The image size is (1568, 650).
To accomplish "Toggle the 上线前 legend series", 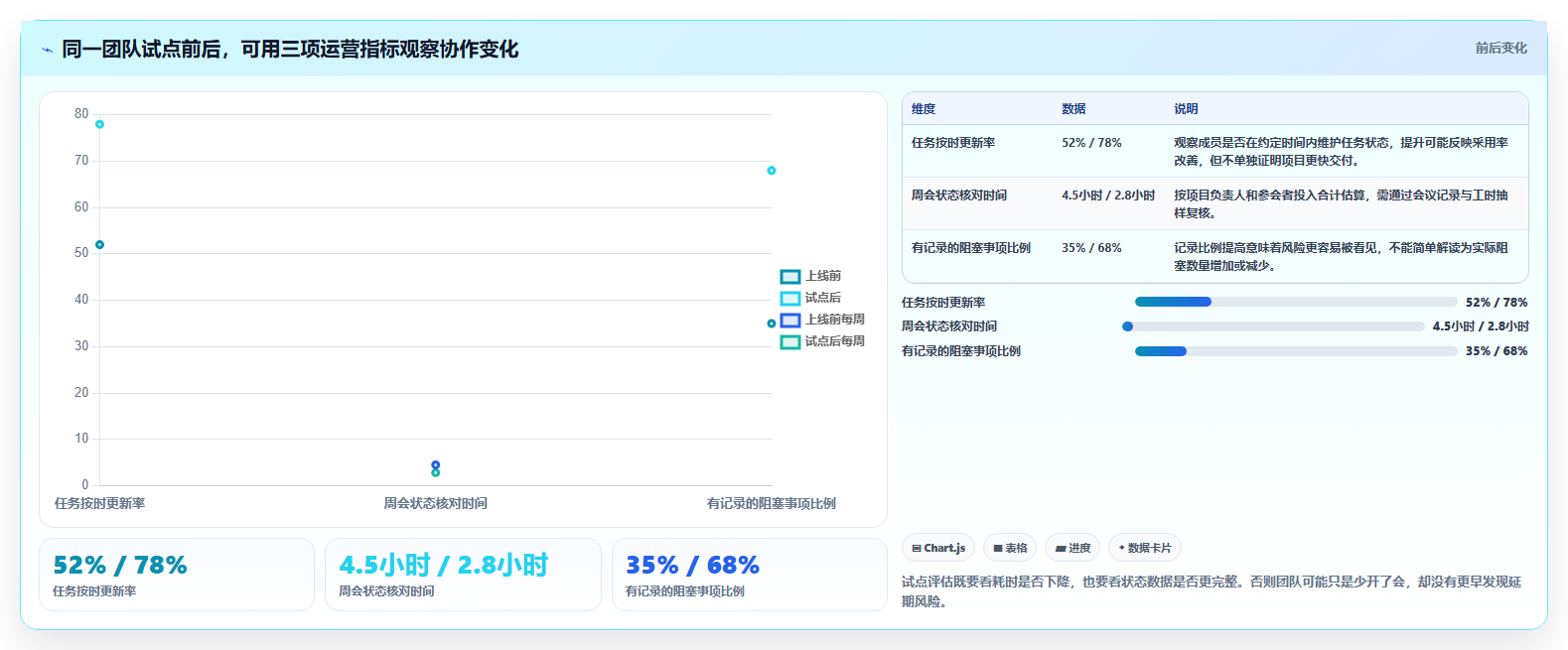I will [x=810, y=276].
